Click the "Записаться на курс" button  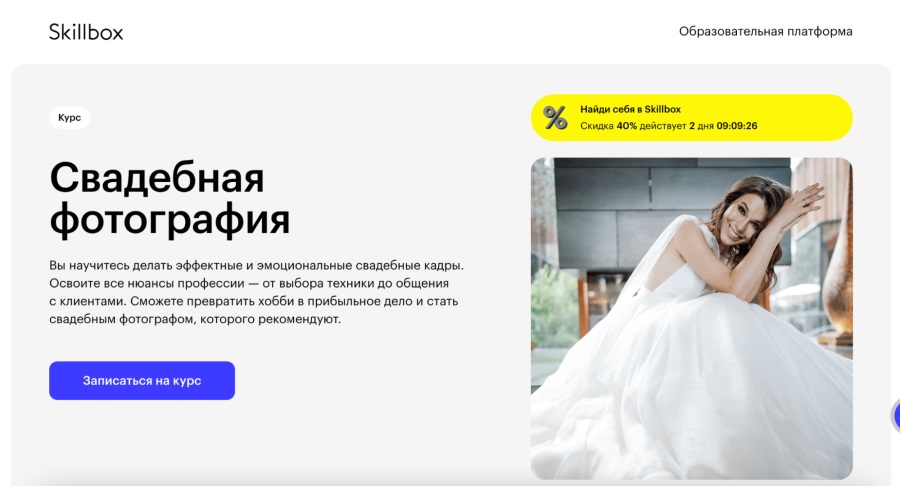click(x=142, y=380)
